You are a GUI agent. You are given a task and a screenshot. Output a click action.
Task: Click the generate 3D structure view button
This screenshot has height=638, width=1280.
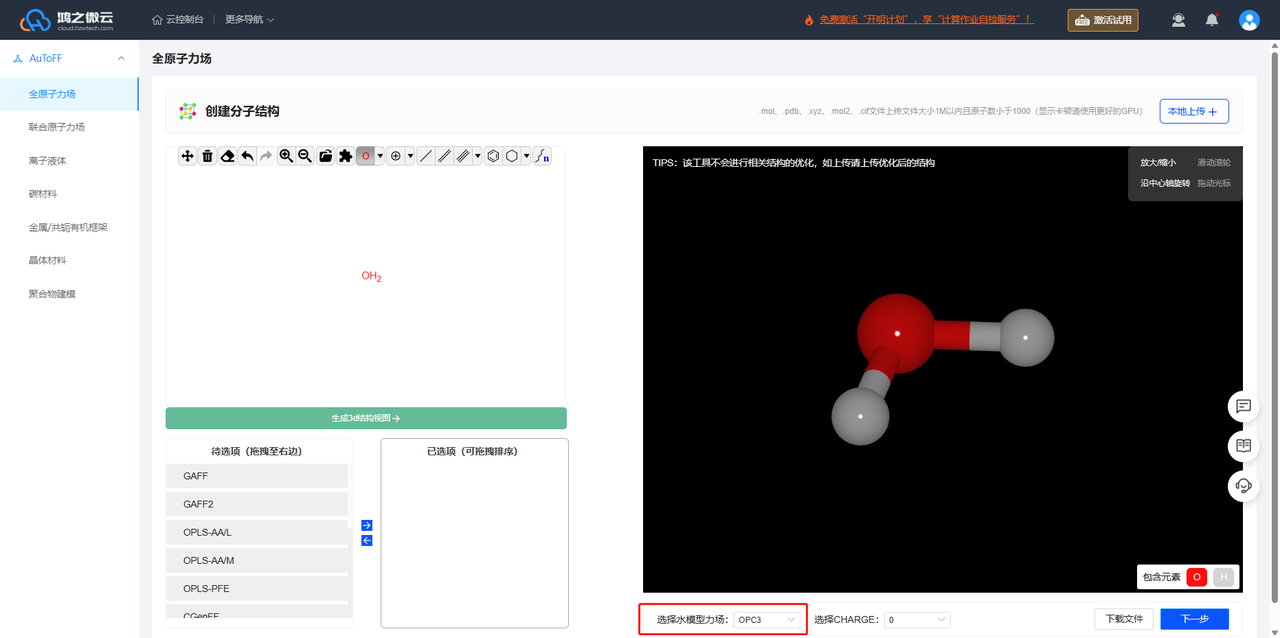(x=366, y=418)
